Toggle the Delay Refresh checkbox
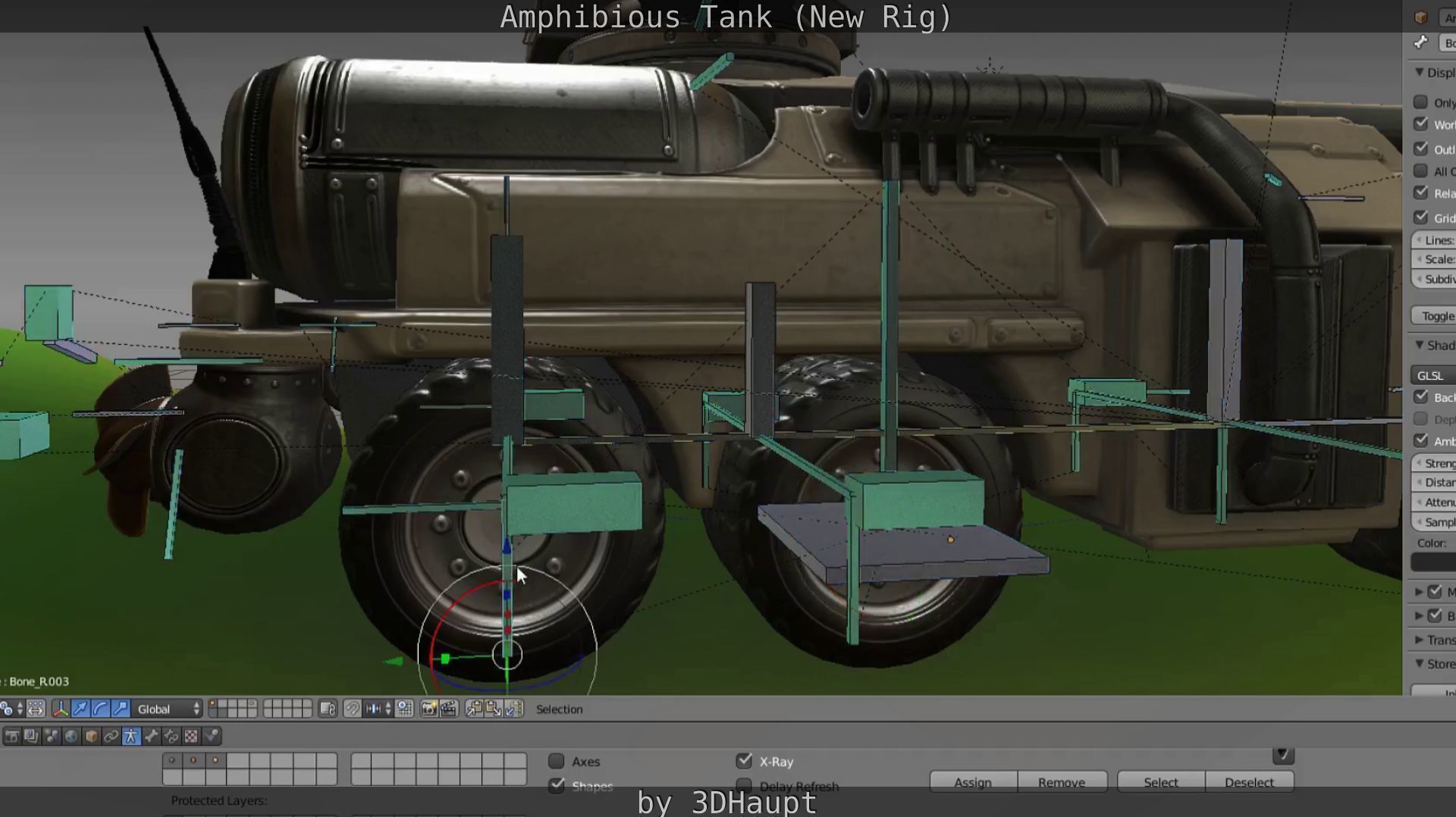Image resolution: width=1456 pixels, height=817 pixels. pyautogui.click(x=744, y=785)
